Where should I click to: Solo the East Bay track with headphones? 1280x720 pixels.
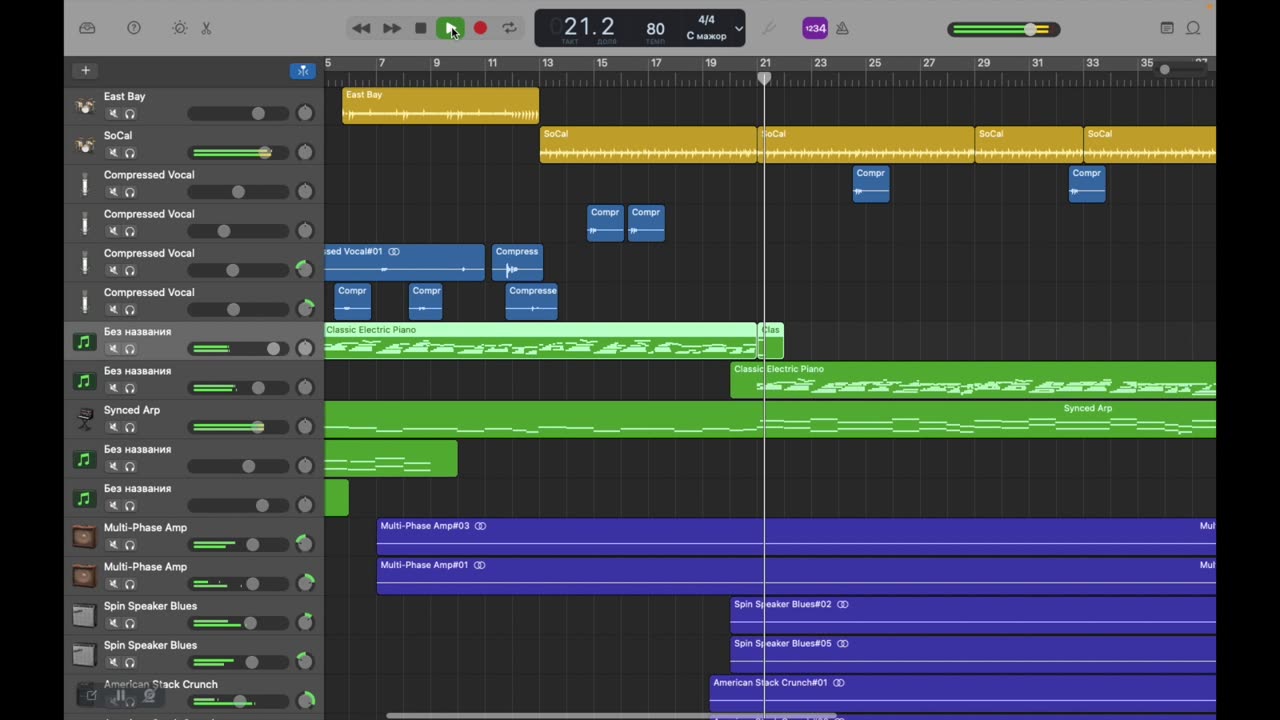click(x=130, y=114)
